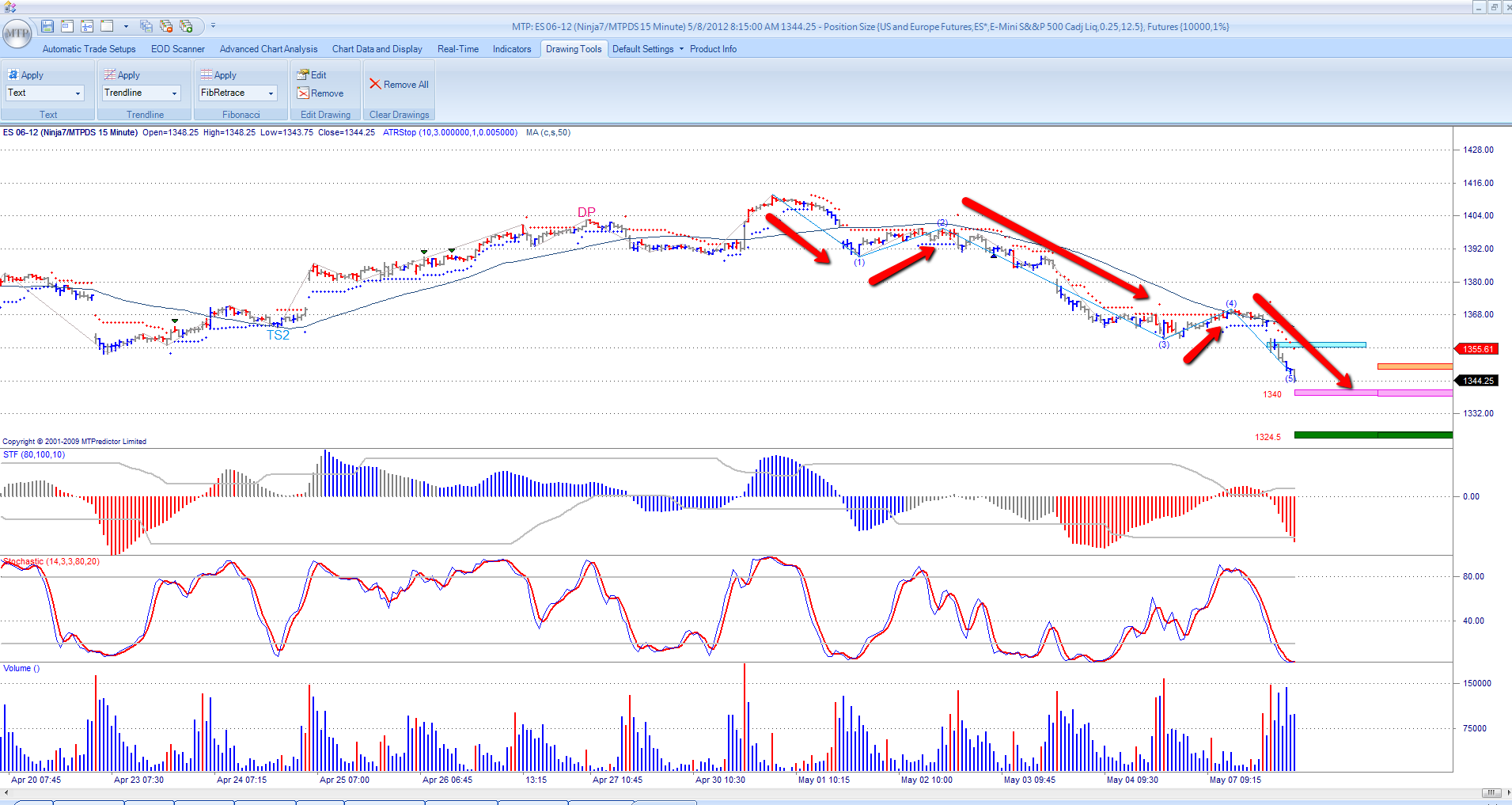Click the black 1344.25 current price marker

1476,381
